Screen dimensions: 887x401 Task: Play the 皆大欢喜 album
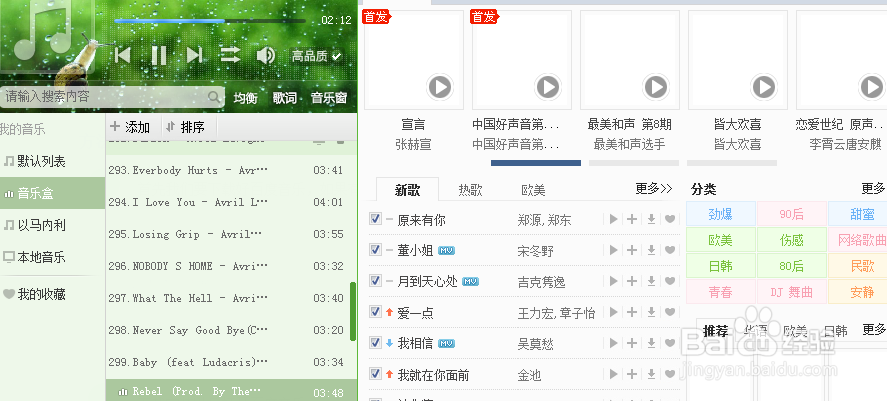point(764,87)
